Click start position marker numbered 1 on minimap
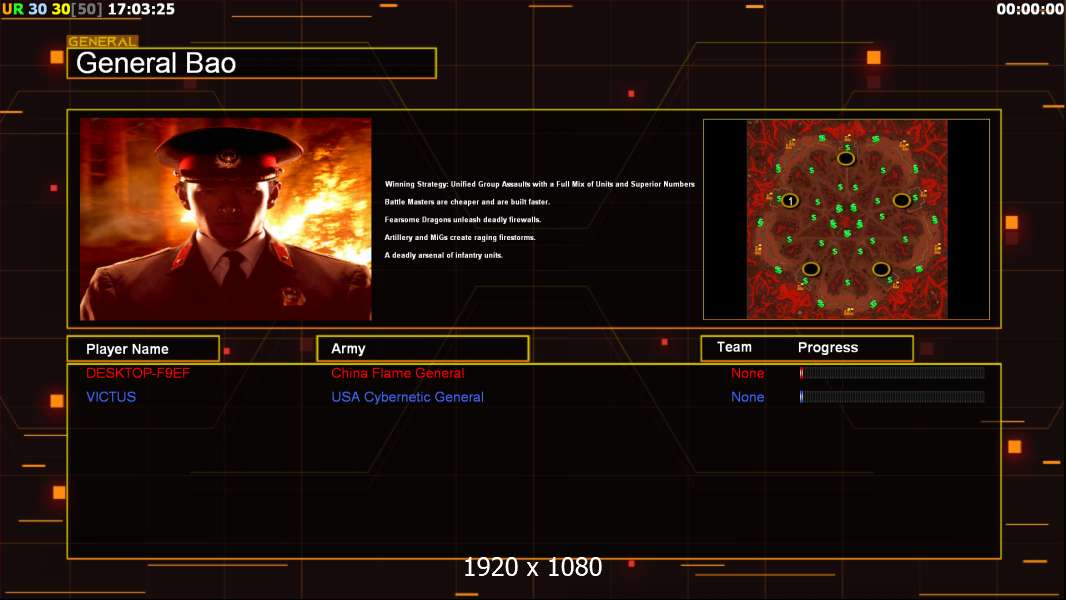This screenshot has height=600, width=1066. pos(790,200)
